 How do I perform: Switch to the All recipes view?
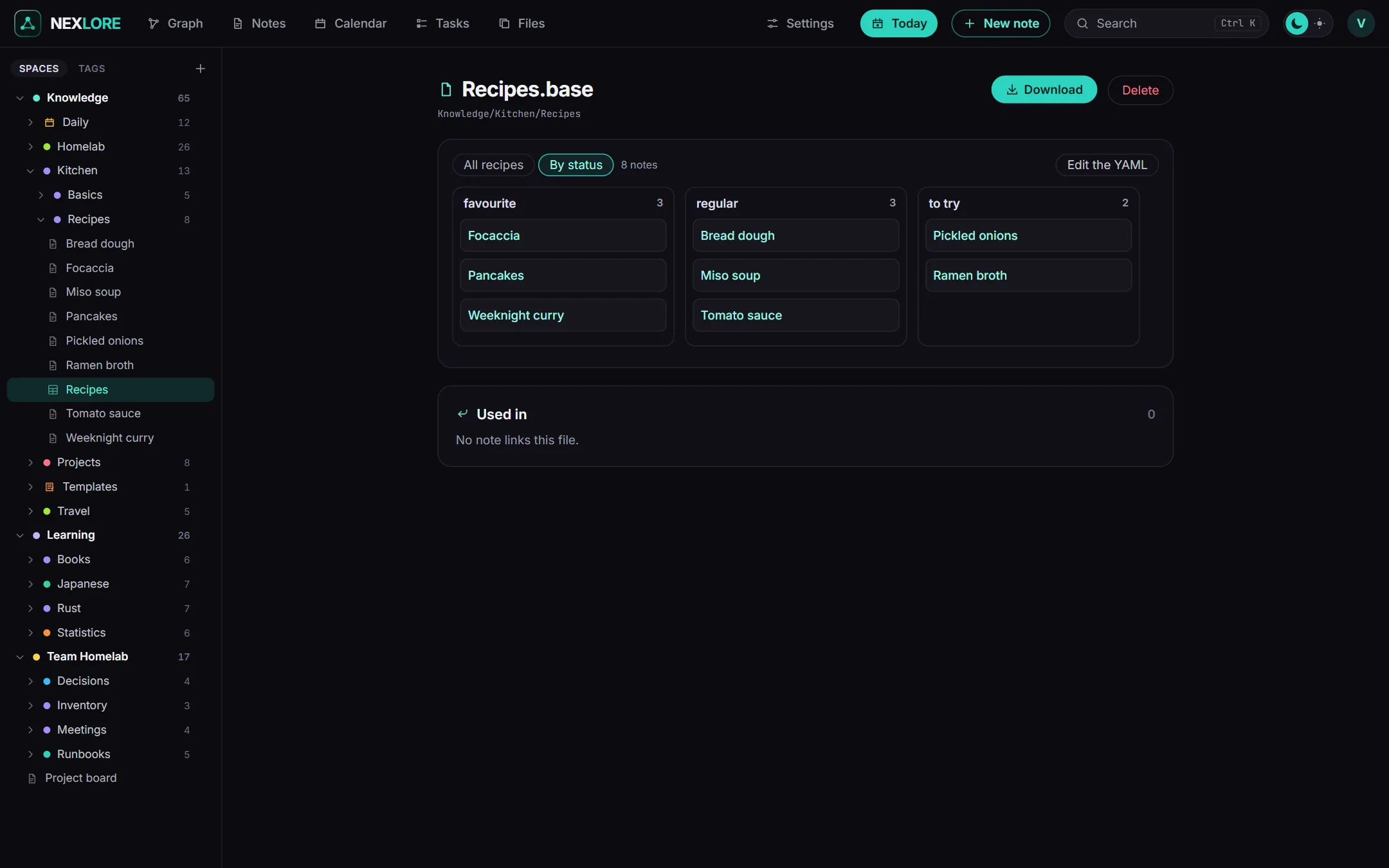(493, 165)
